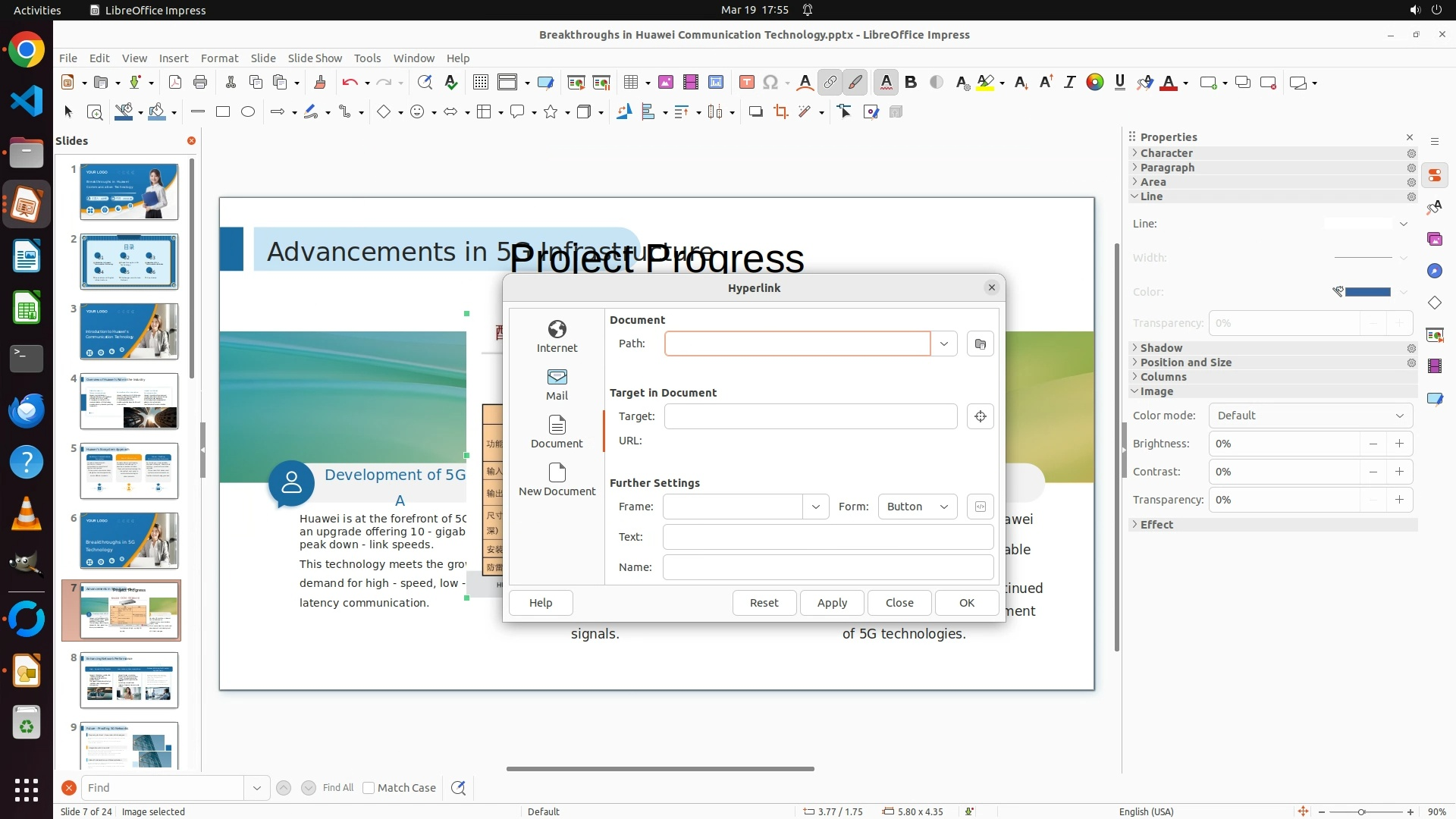Open the Color mode dropdown
Viewport: 1456px width, 819px height.
[x=1310, y=416]
